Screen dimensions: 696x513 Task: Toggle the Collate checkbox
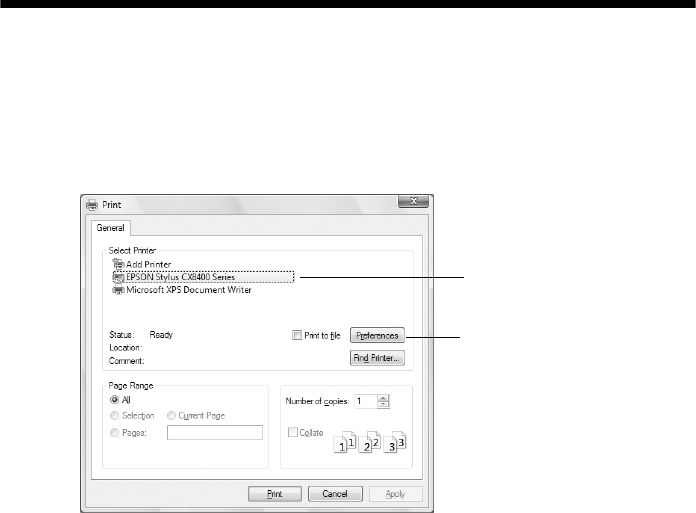[293, 432]
